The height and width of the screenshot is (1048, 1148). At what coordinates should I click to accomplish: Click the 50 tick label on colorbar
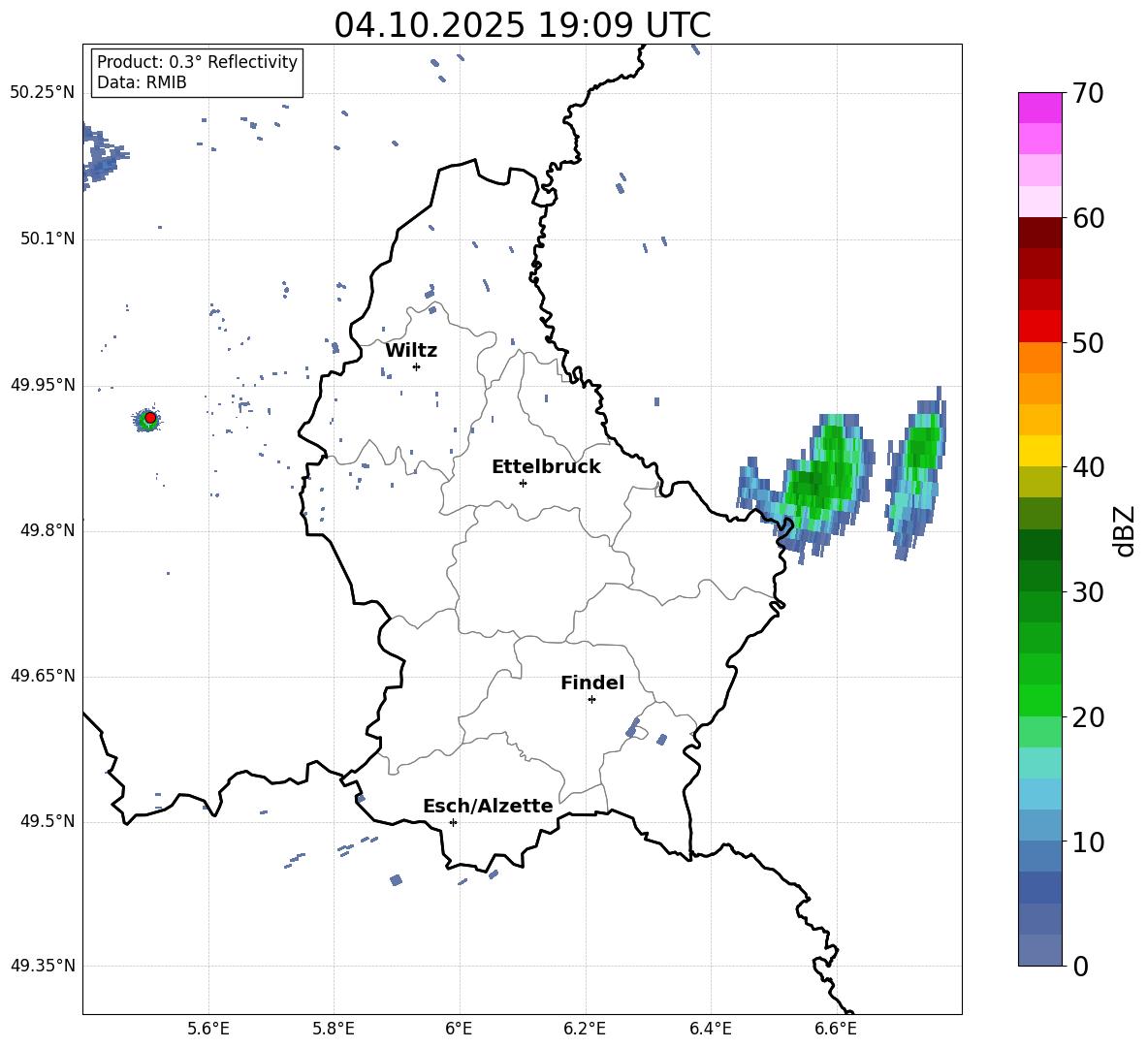[1087, 343]
